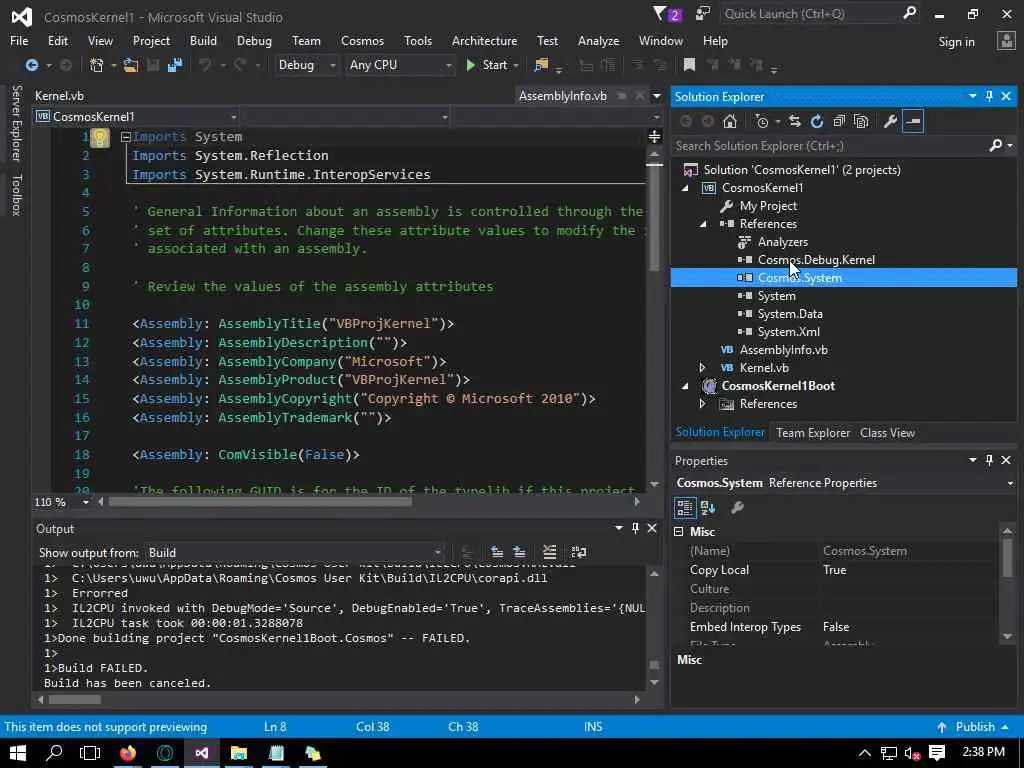This screenshot has width=1024, height=768.
Task: Switch to the Class View tab
Action: click(x=887, y=433)
